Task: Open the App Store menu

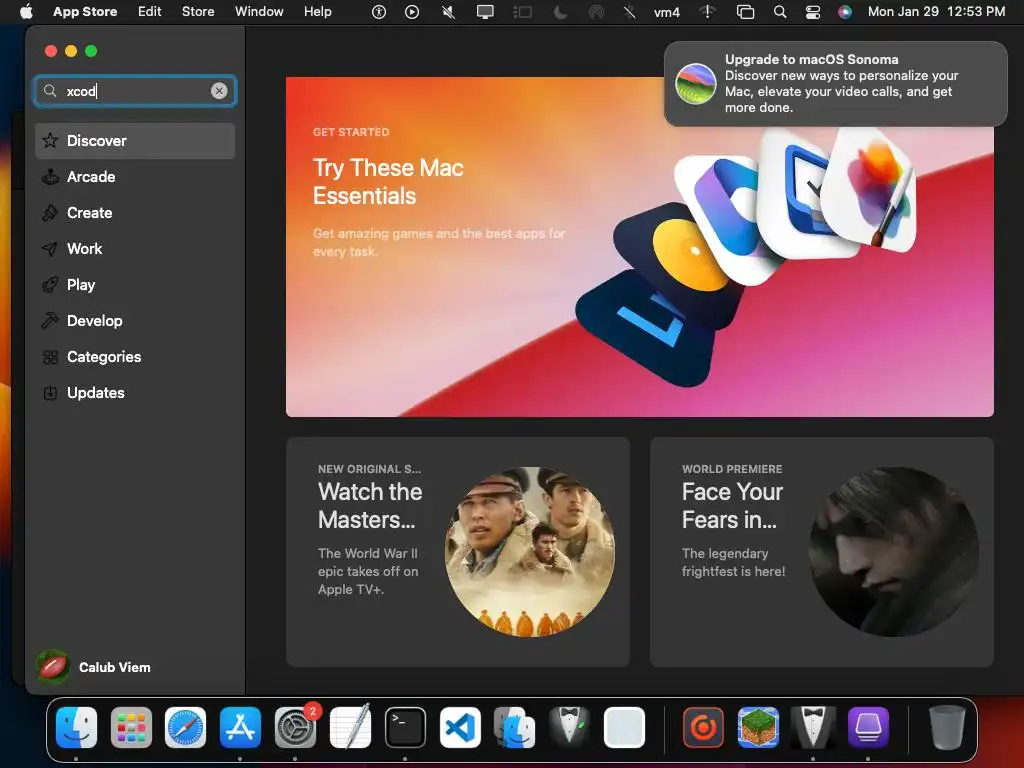Action: (85, 12)
